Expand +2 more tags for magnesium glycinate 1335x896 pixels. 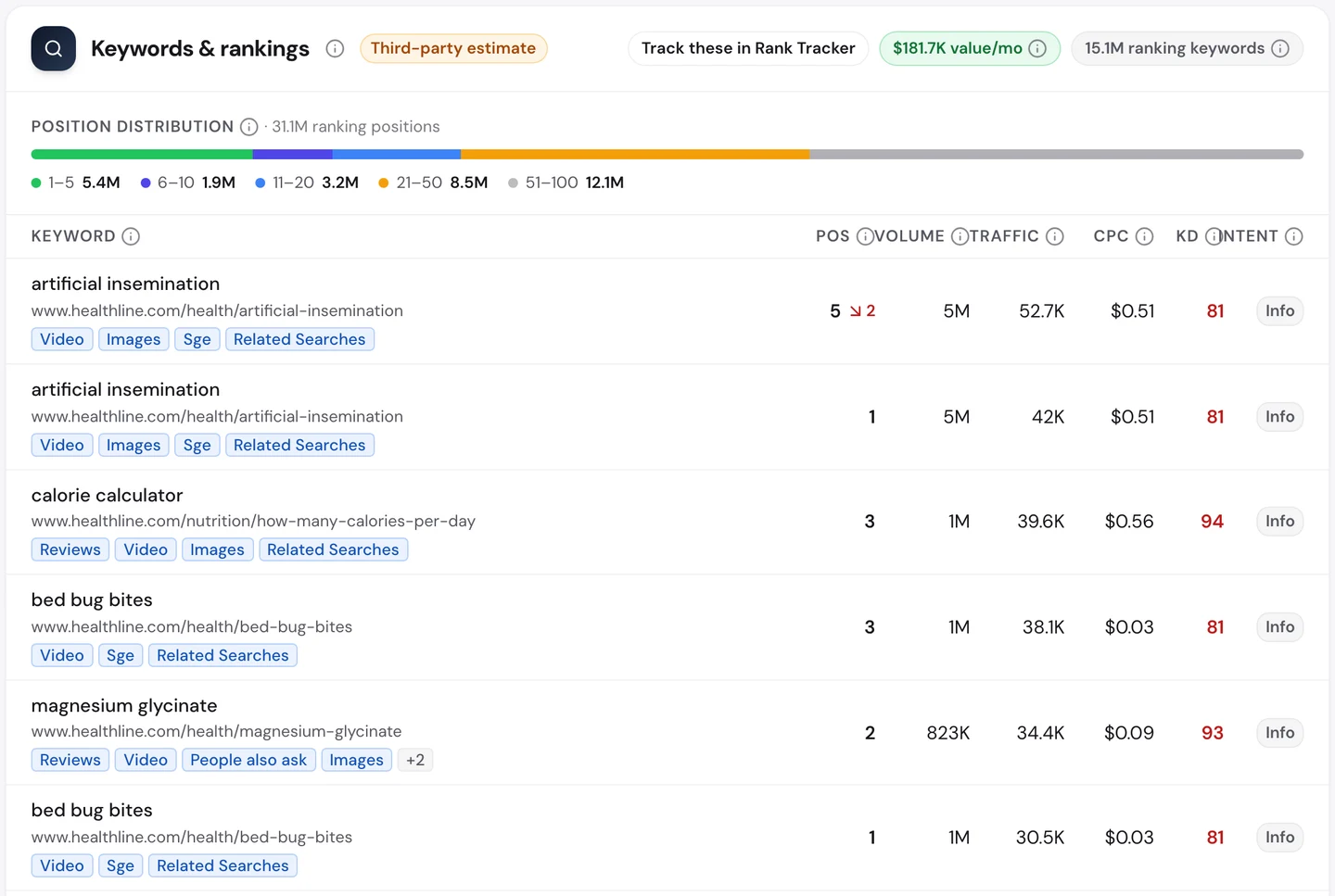coord(415,760)
